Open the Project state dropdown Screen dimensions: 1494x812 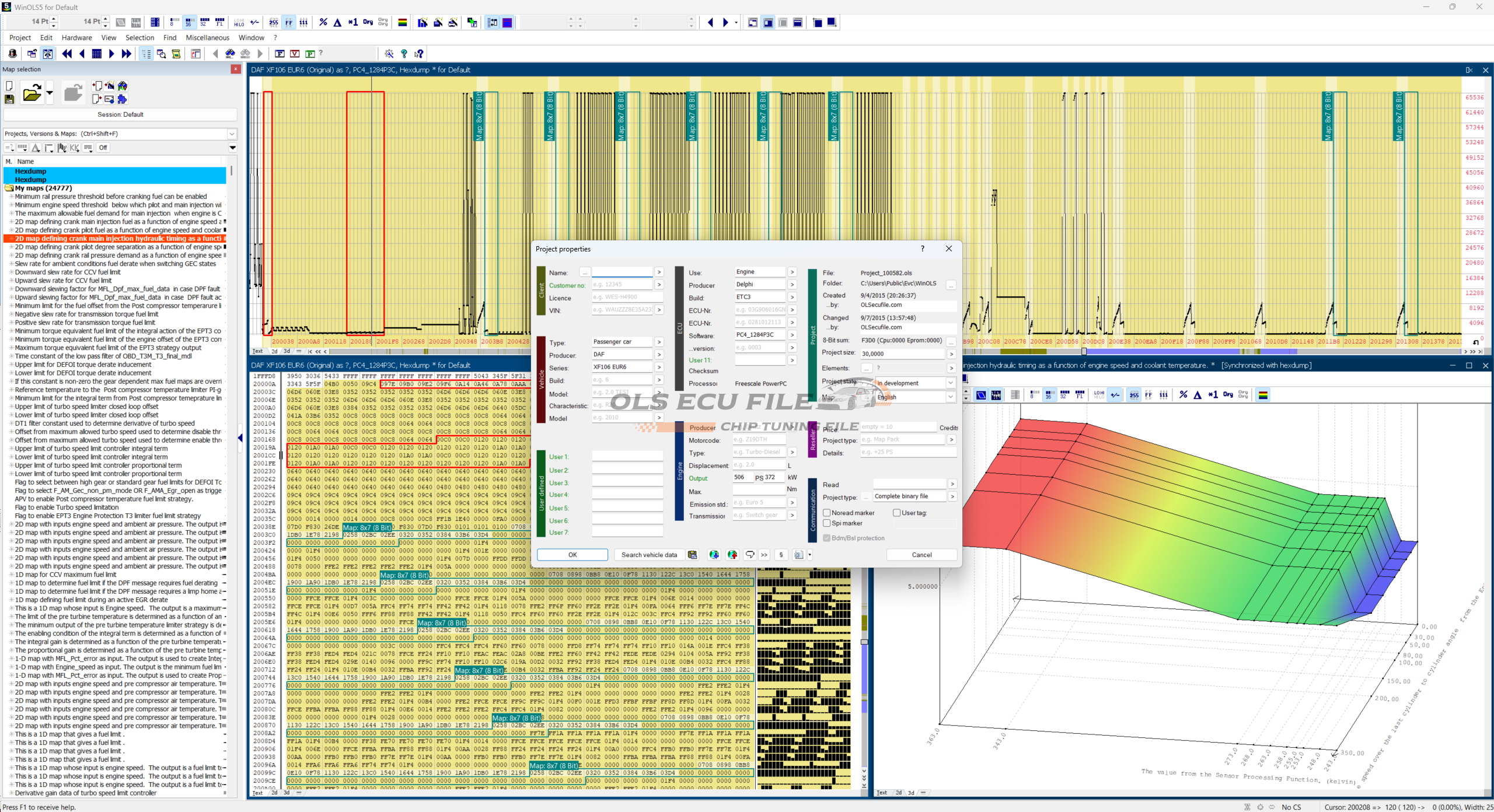click(x=950, y=383)
